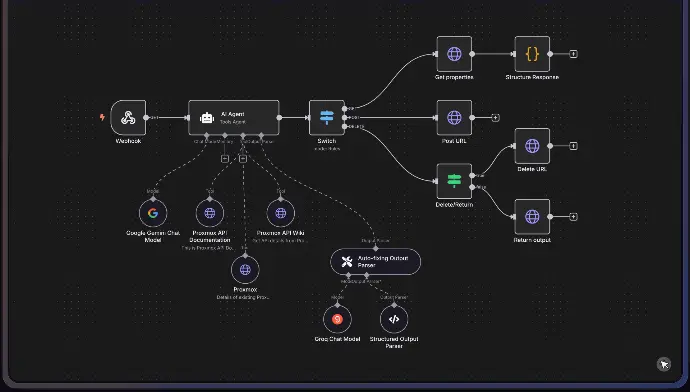Add node after Structure Response output

[573, 54]
